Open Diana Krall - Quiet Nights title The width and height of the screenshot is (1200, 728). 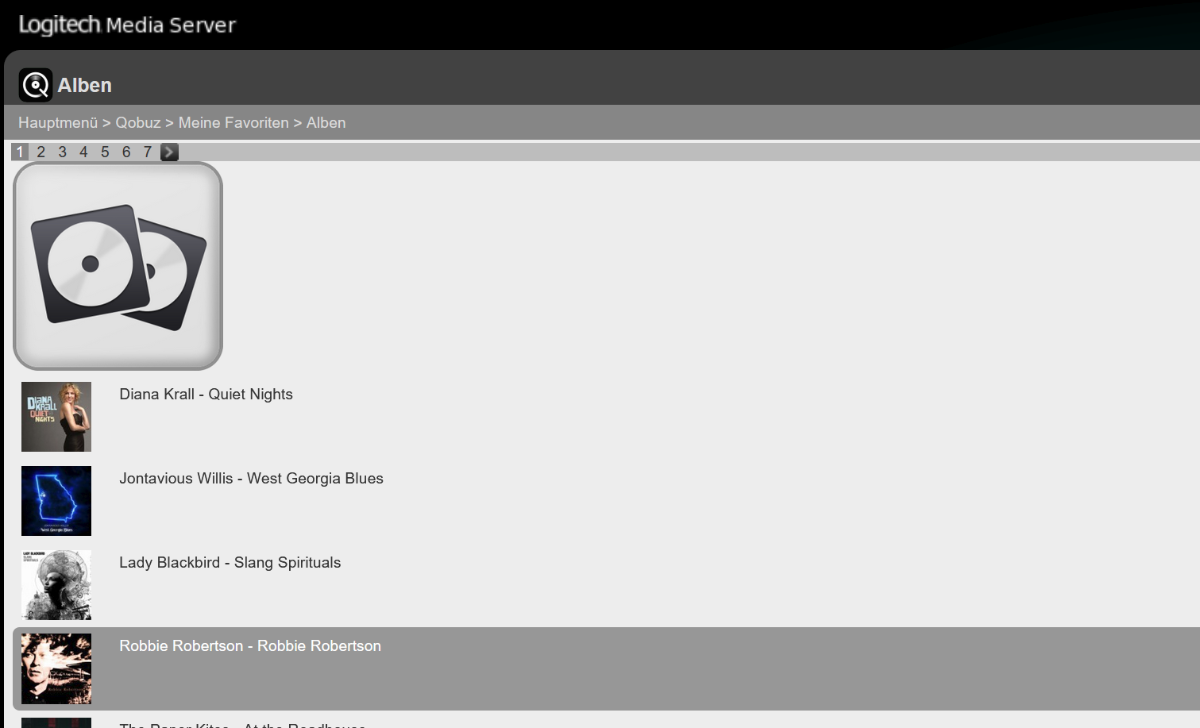click(x=206, y=394)
